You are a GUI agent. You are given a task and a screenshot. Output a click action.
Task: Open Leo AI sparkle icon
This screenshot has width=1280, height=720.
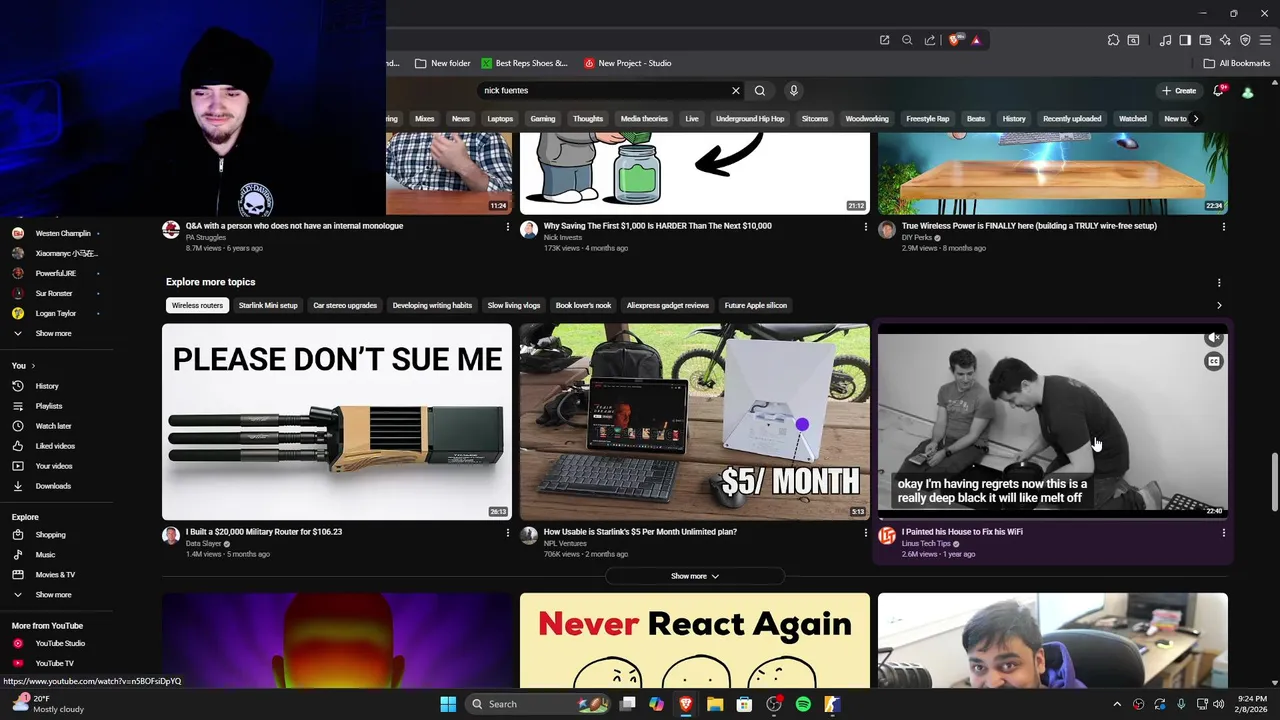1225,40
